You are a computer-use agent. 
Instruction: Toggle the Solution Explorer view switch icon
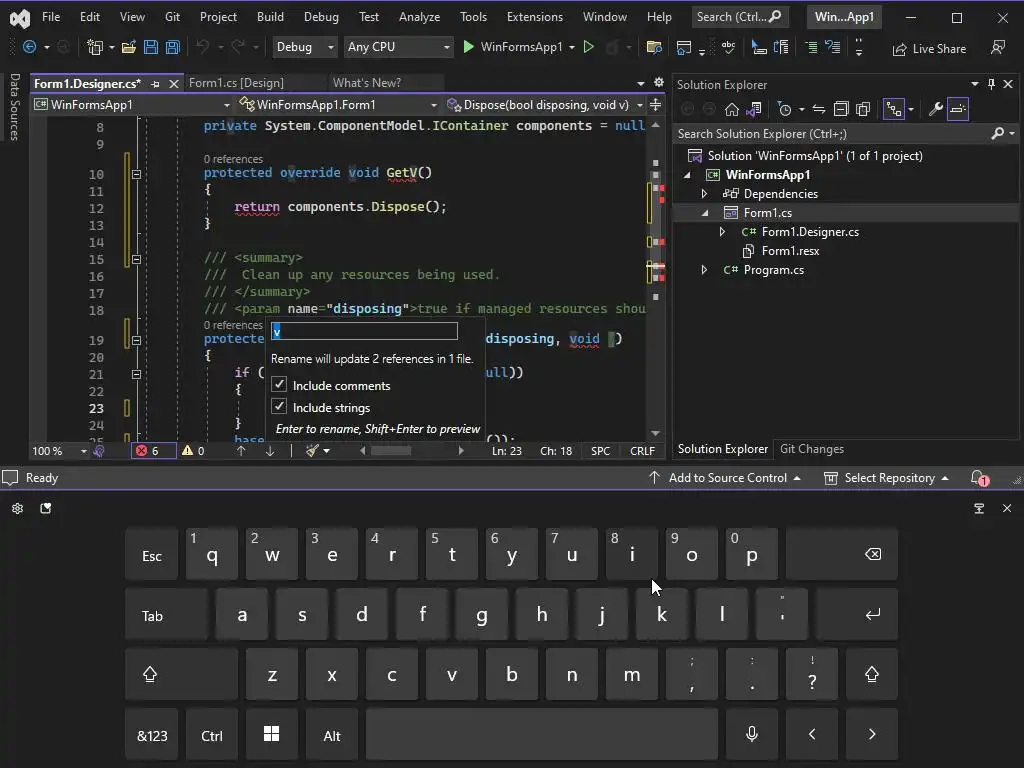[893, 109]
